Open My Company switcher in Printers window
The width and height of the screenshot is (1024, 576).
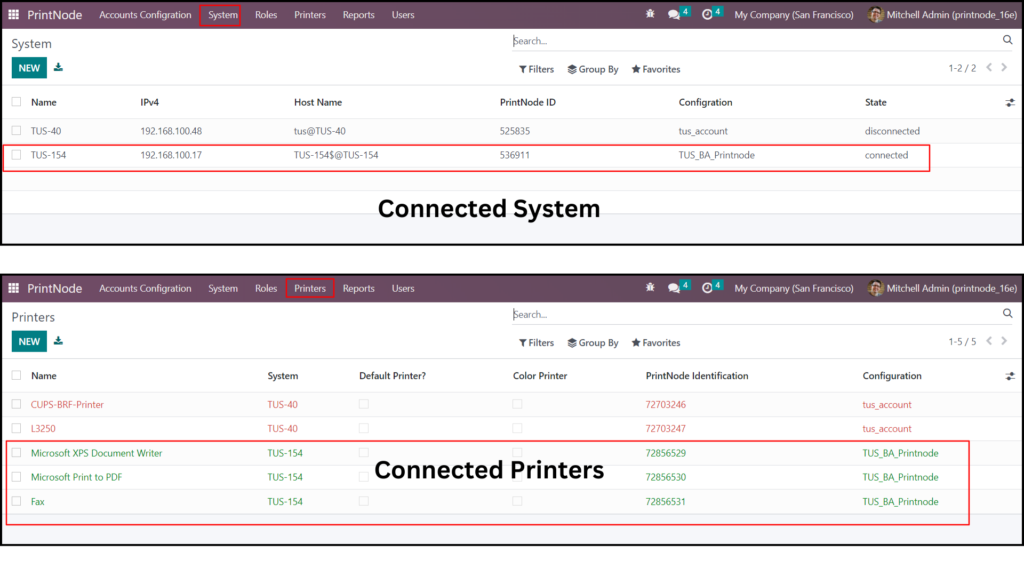[x=793, y=288]
